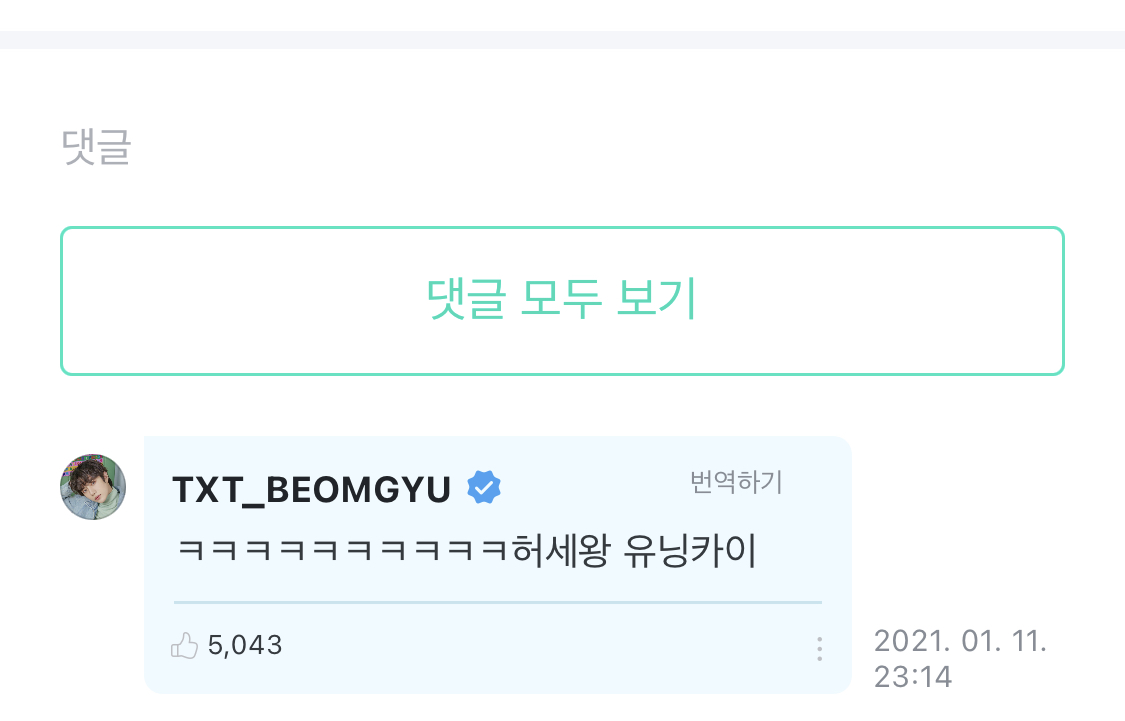Click the gray separator bar at top

(562, 39)
